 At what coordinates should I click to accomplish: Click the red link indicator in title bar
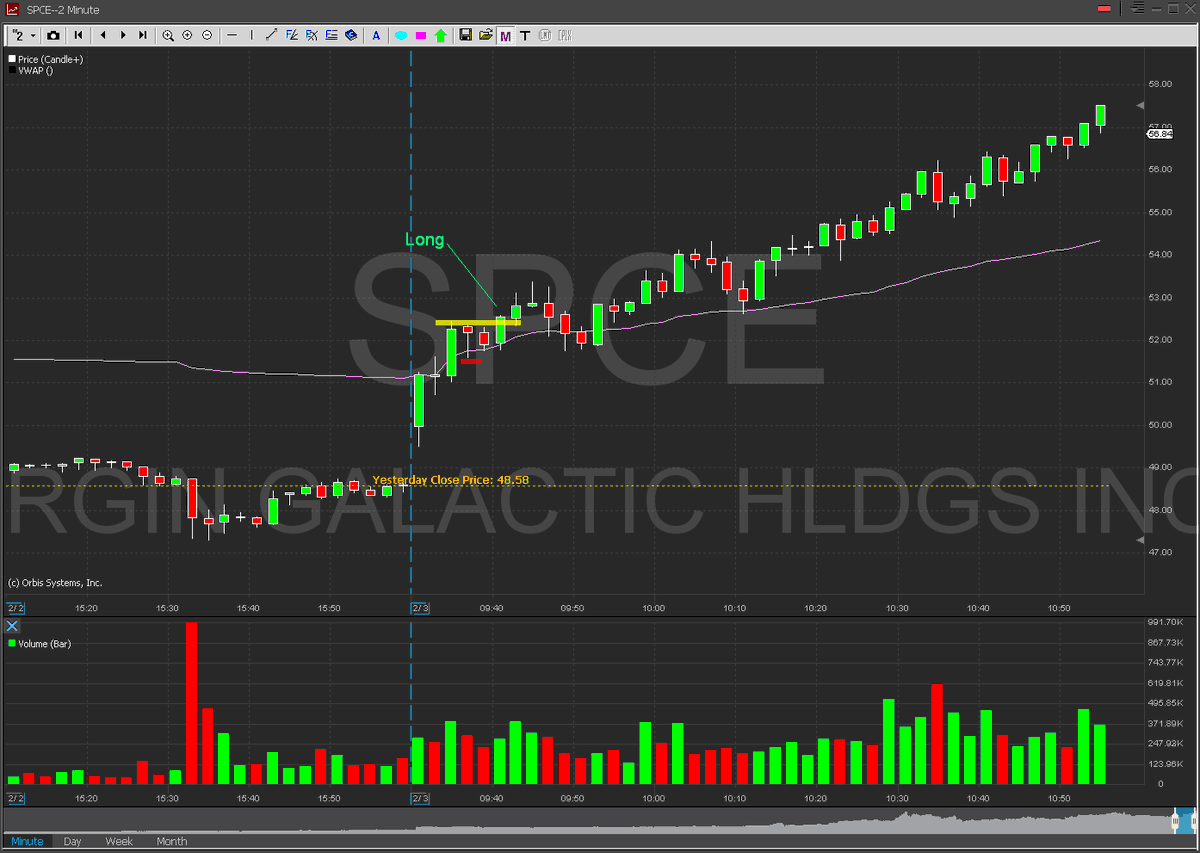[1104, 8]
